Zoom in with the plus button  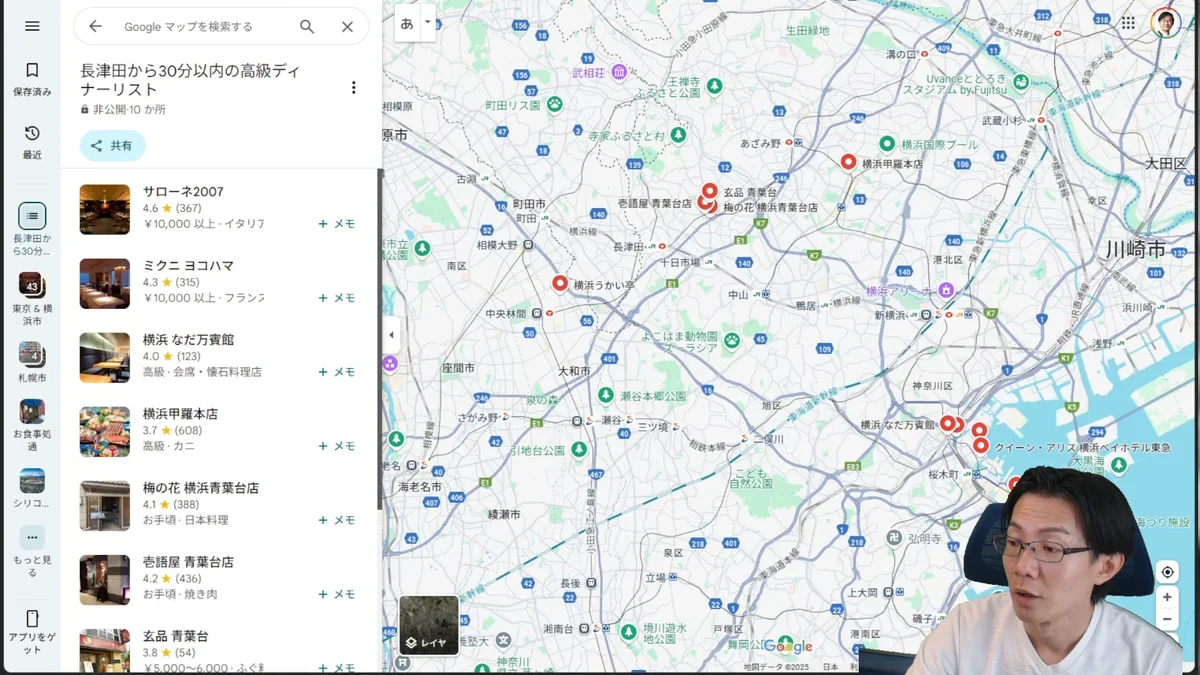tap(1167, 597)
